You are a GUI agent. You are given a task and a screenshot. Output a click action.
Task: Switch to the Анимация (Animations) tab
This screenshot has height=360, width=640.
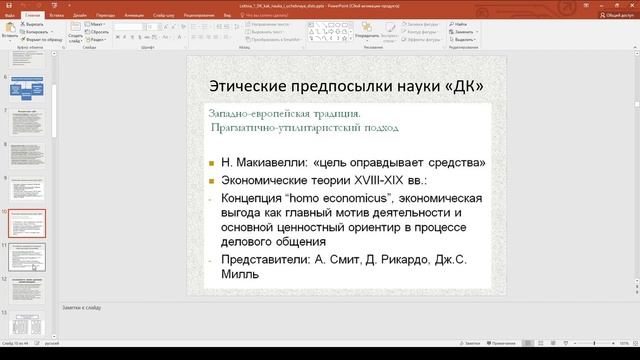click(x=134, y=15)
